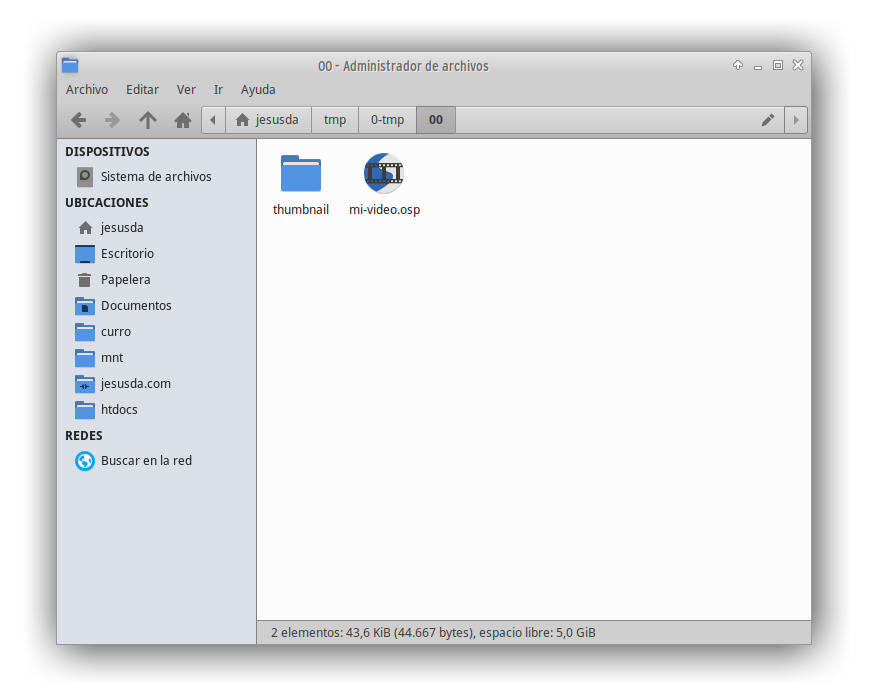The image size is (893, 690).
Task: Navigate to jesusda in path bar
Action: pos(268,120)
